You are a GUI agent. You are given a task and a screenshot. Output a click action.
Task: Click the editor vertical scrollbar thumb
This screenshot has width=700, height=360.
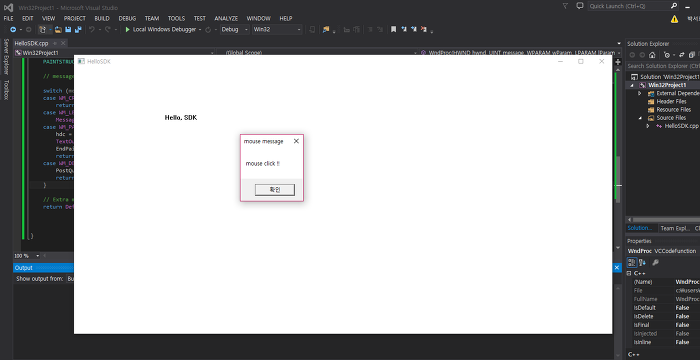tap(618, 179)
